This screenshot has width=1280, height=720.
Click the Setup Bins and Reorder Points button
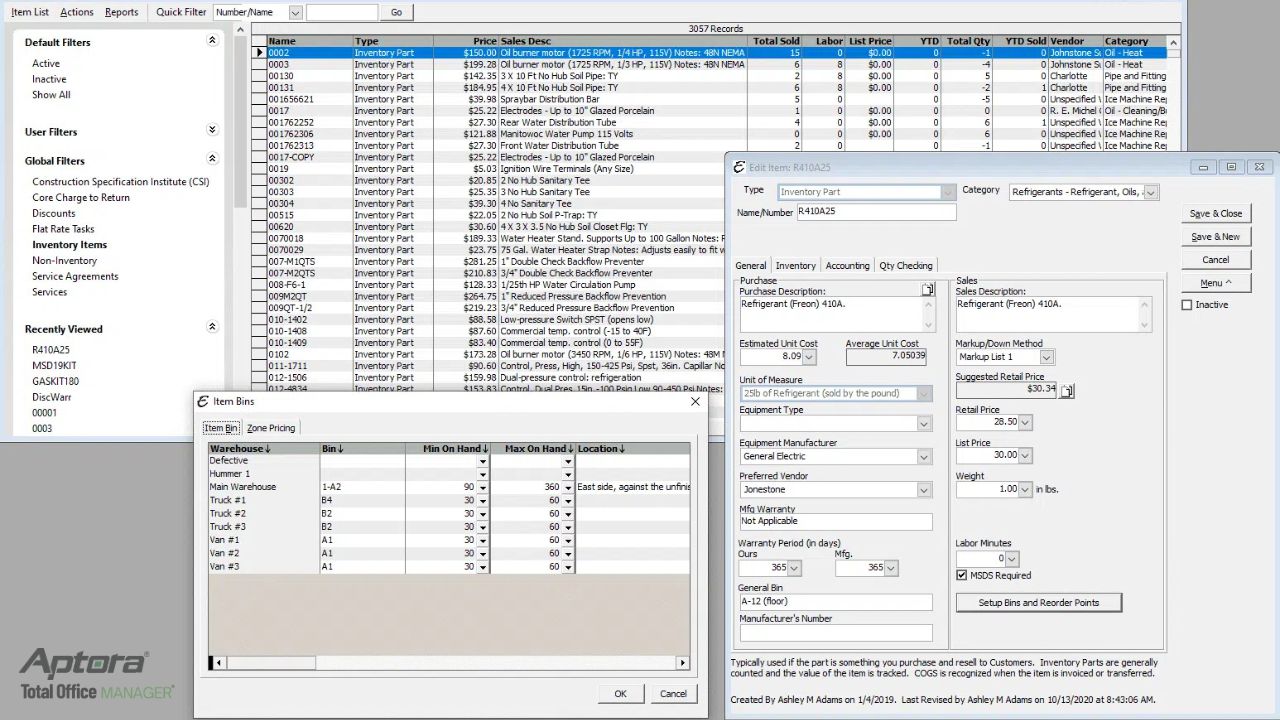coord(1038,603)
